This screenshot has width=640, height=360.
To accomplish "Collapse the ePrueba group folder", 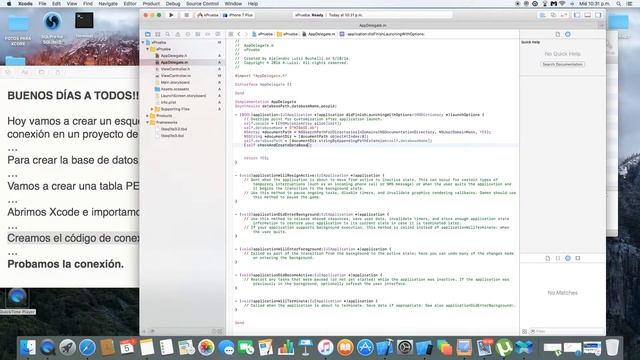I will click(148, 49).
